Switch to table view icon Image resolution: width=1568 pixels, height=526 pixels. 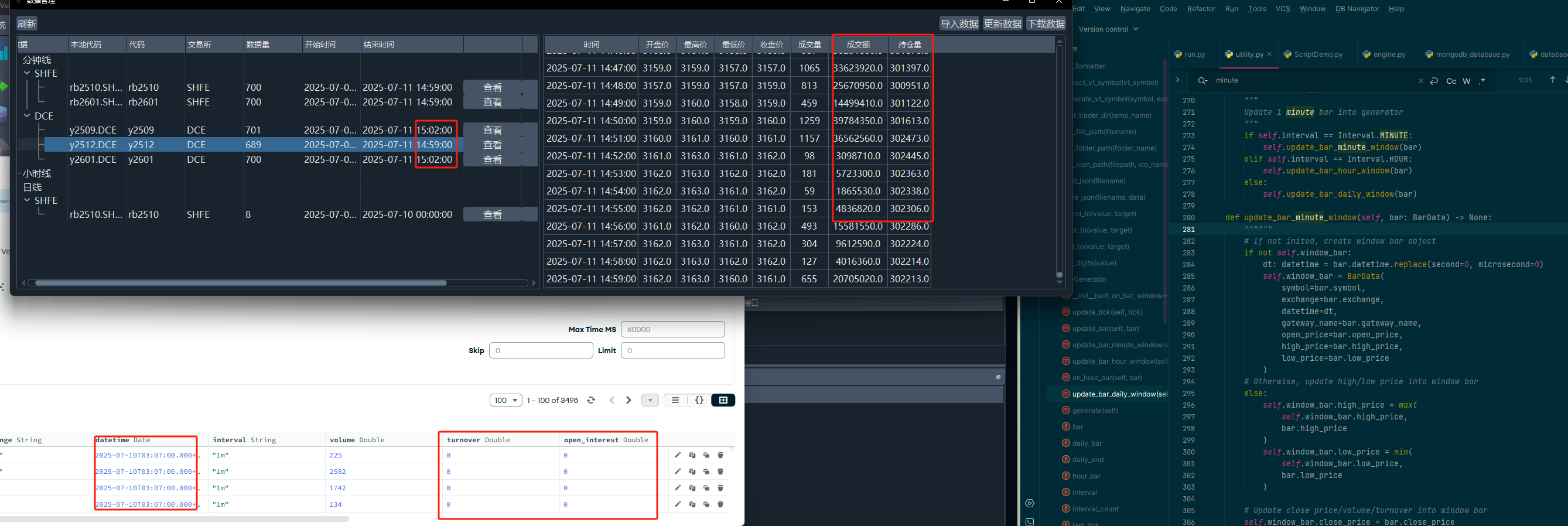tap(723, 400)
